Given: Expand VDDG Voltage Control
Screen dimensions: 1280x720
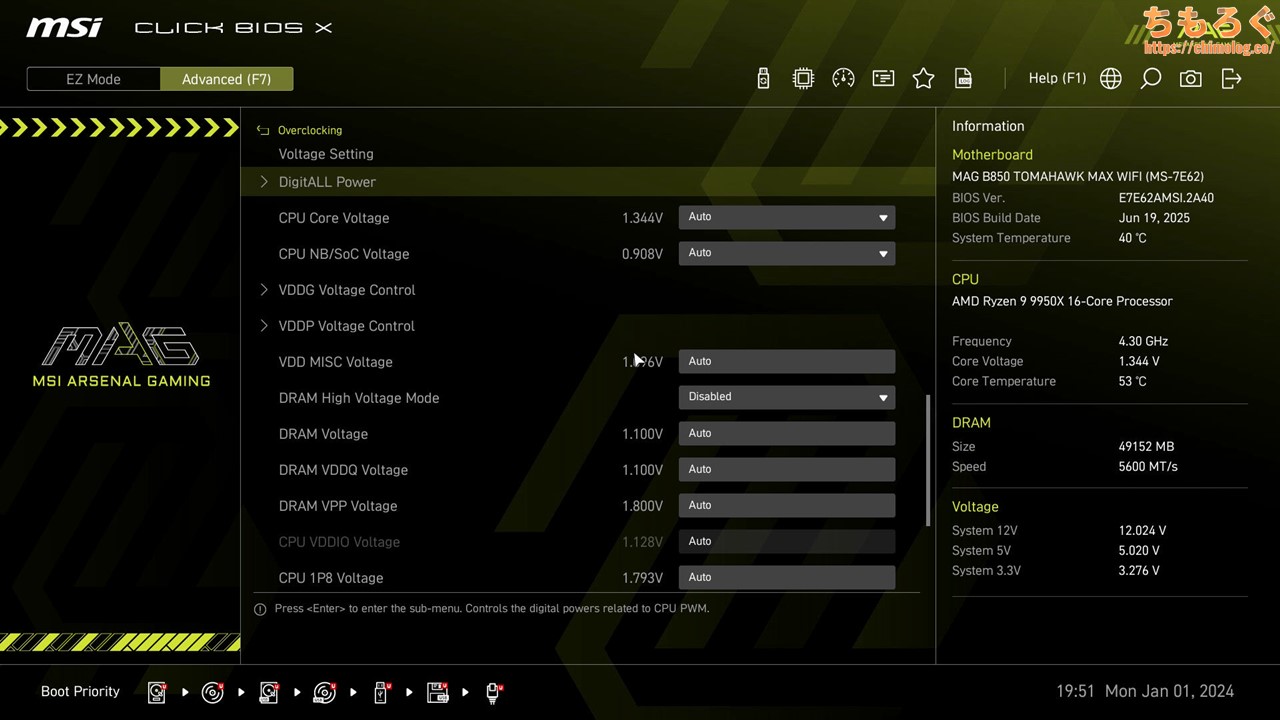Looking at the screenshot, I should point(346,290).
